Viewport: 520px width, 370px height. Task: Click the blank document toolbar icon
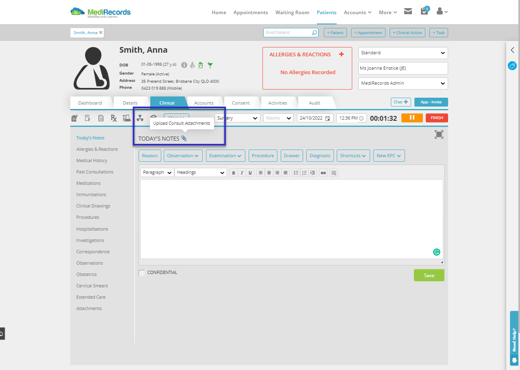(x=87, y=118)
